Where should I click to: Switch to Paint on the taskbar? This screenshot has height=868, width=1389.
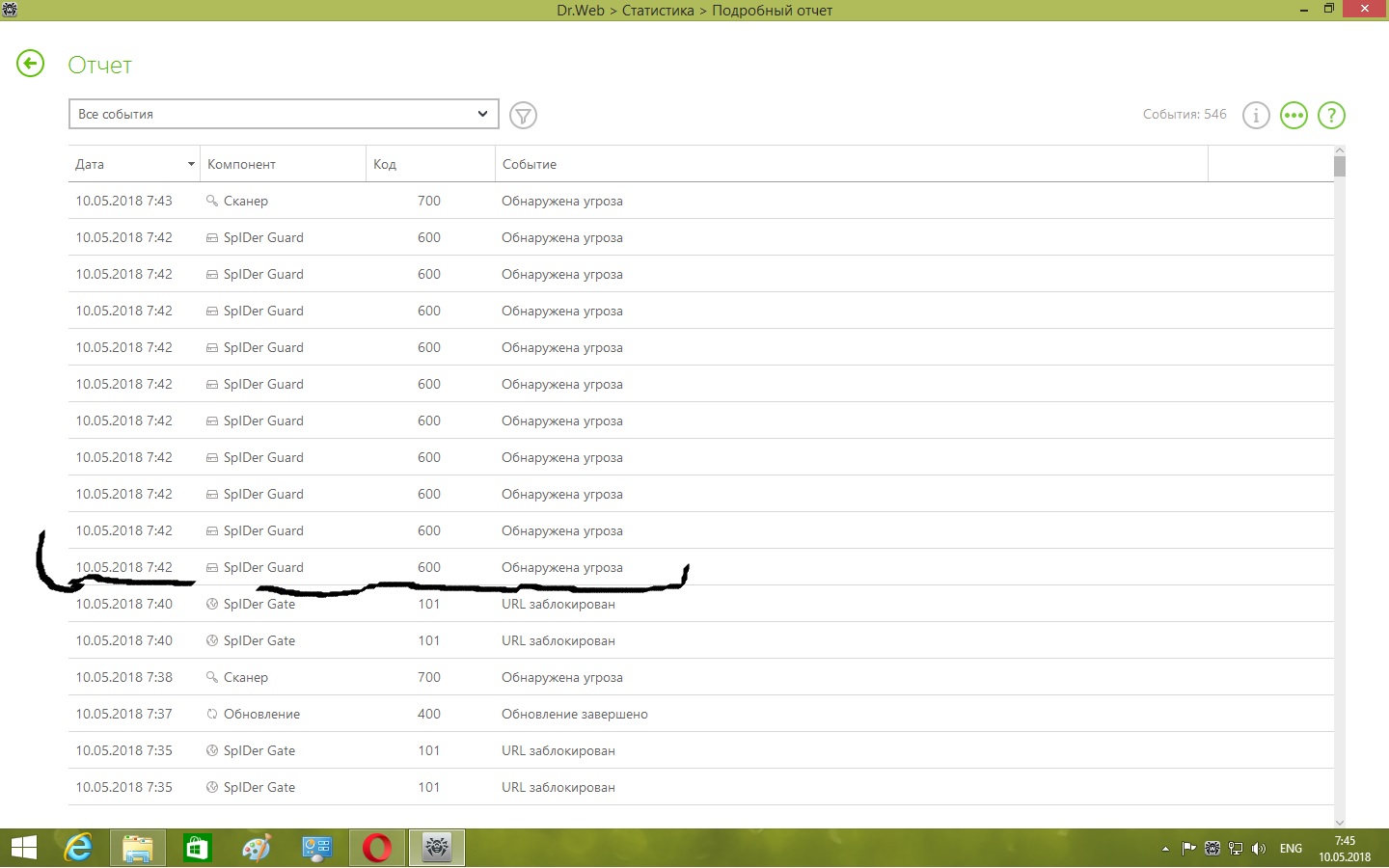(257, 849)
